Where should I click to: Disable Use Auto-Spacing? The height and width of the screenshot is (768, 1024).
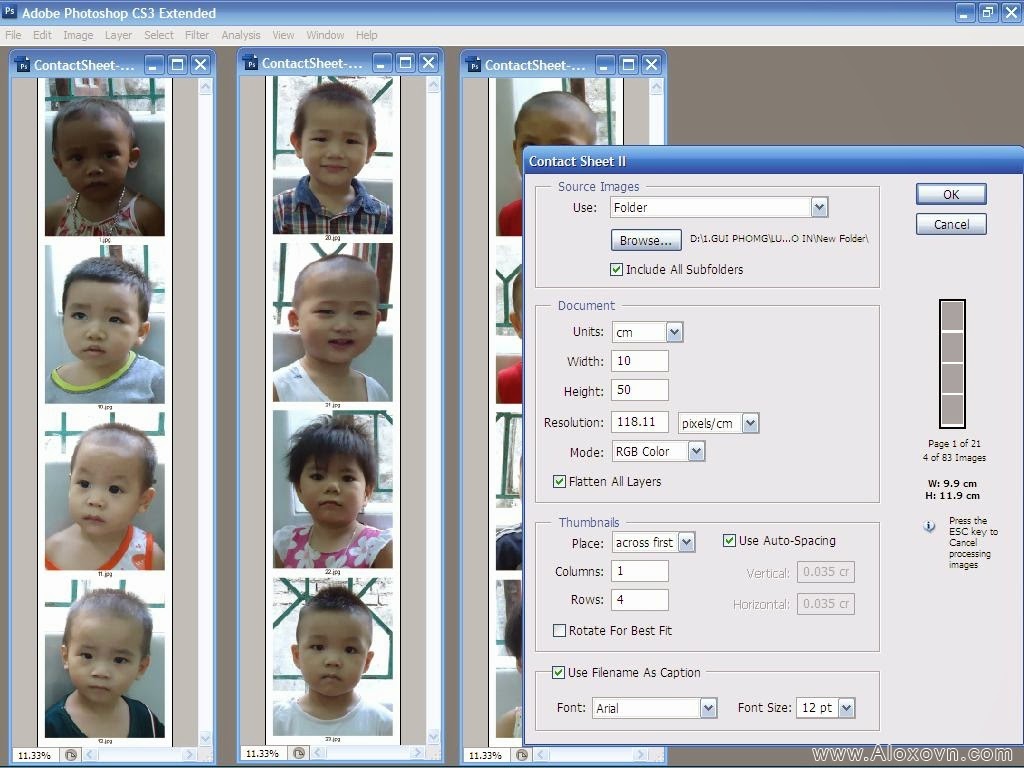point(729,541)
